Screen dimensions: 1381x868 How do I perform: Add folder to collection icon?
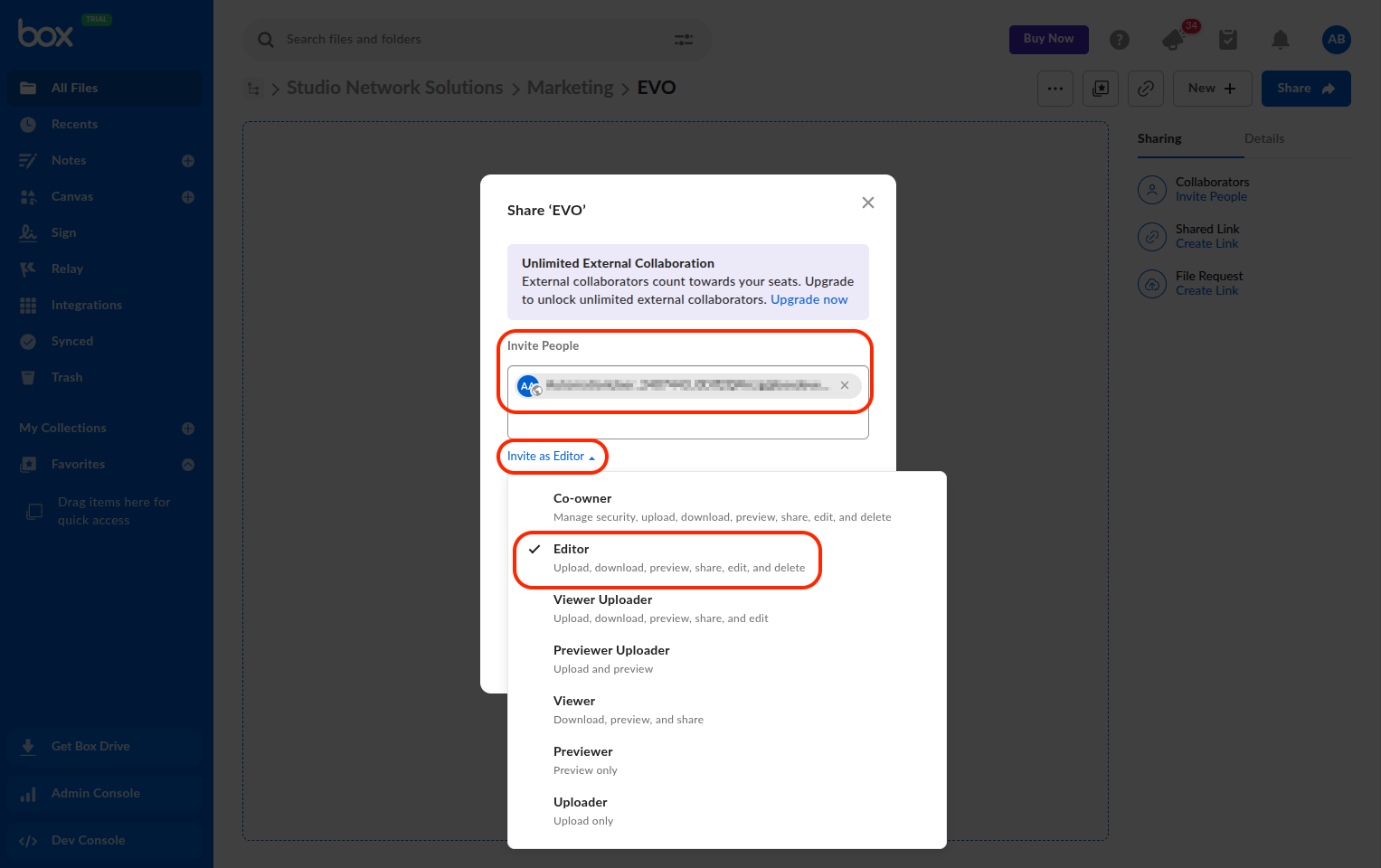(1101, 89)
